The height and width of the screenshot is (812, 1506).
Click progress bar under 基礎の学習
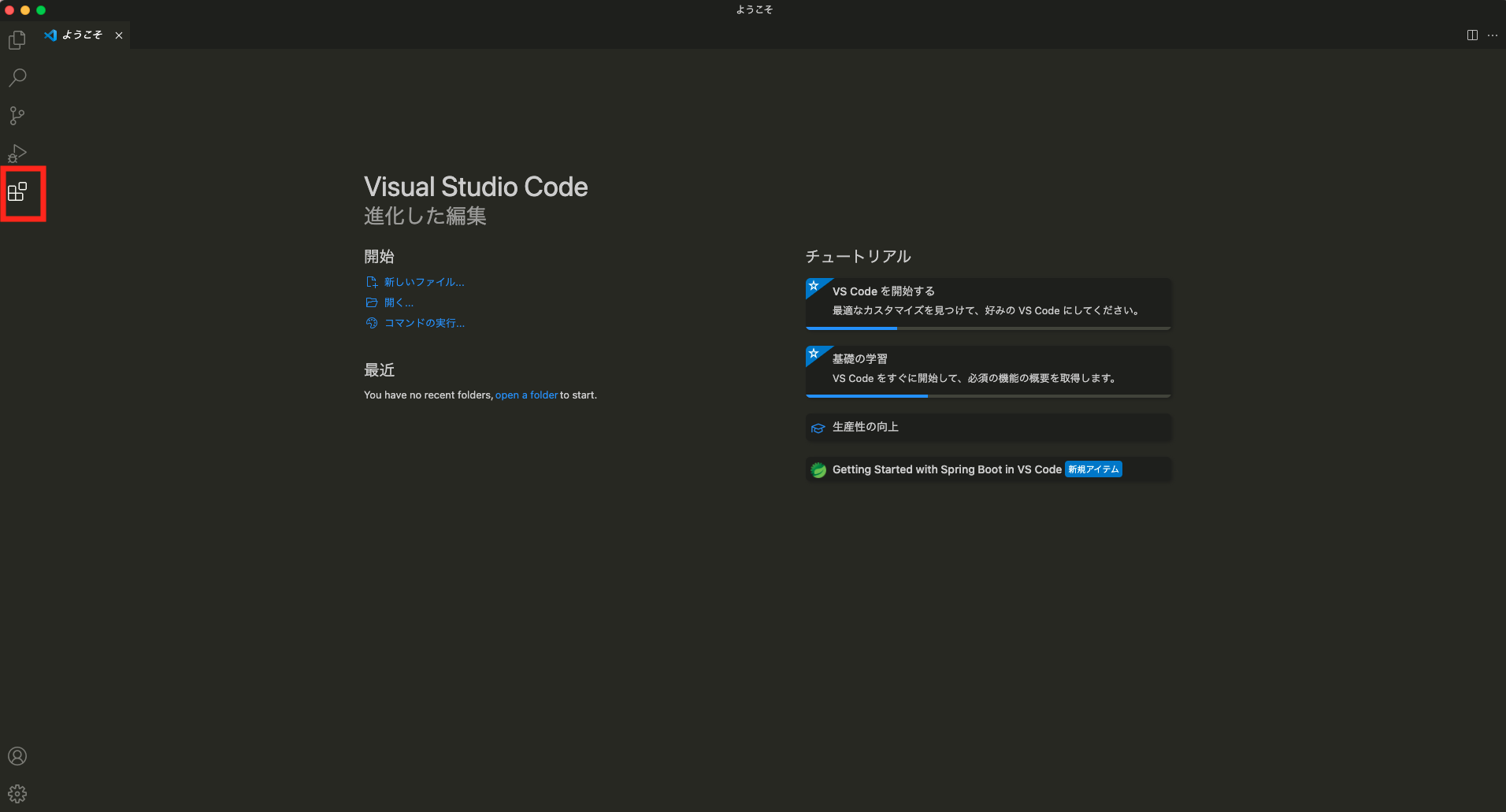[988, 395]
